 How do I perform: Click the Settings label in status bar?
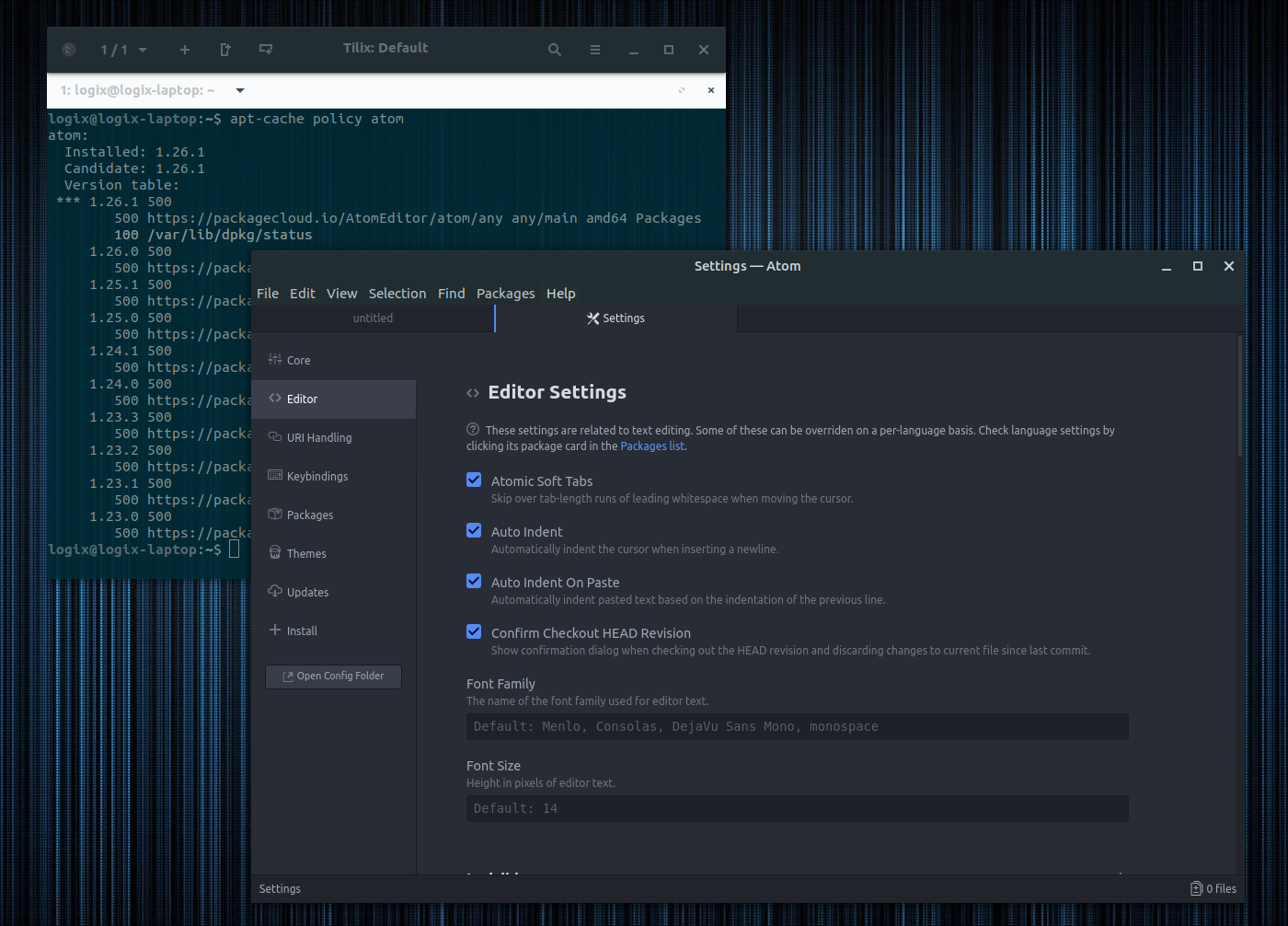click(x=280, y=889)
